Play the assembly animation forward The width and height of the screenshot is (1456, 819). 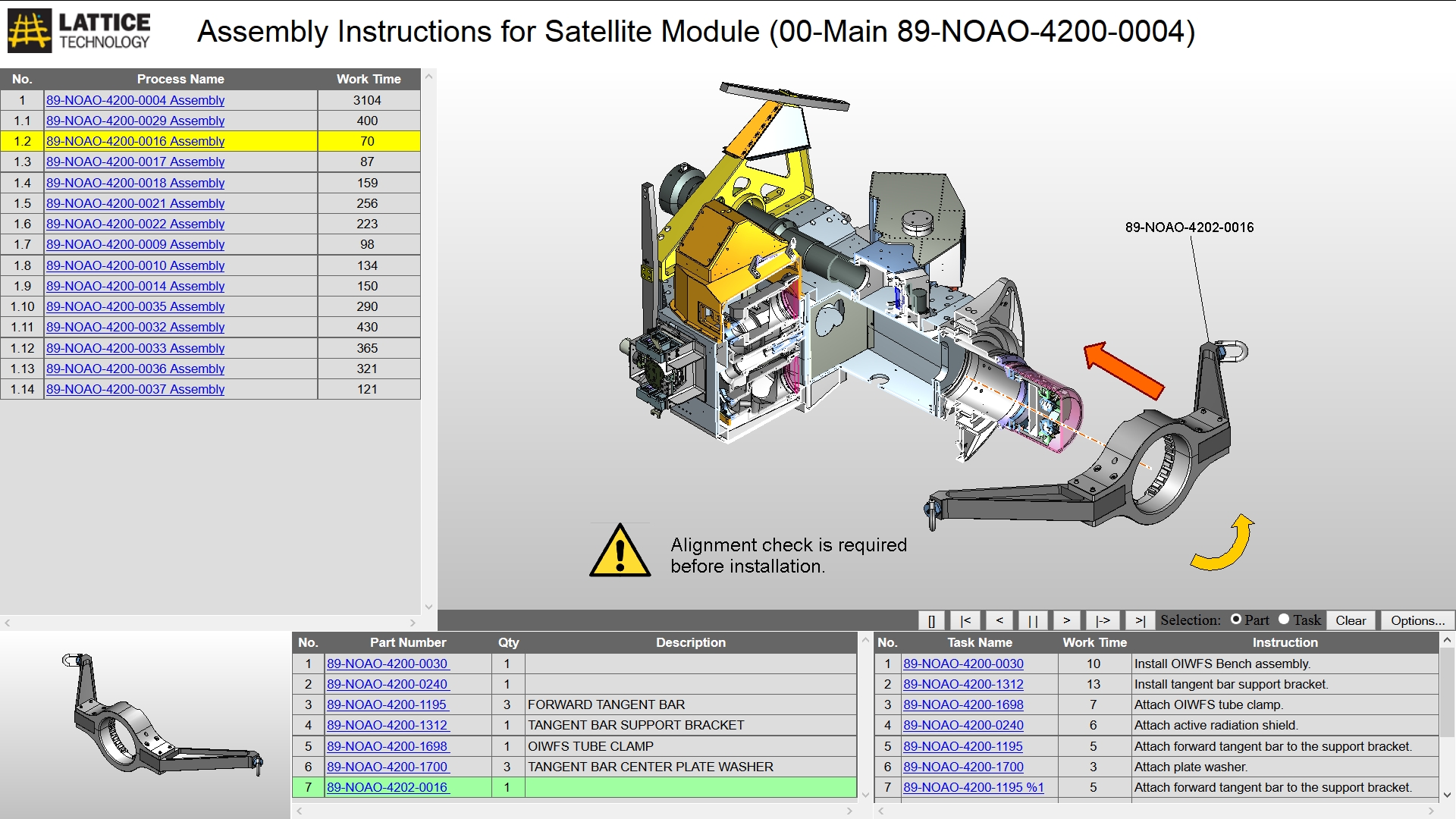point(1066,620)
